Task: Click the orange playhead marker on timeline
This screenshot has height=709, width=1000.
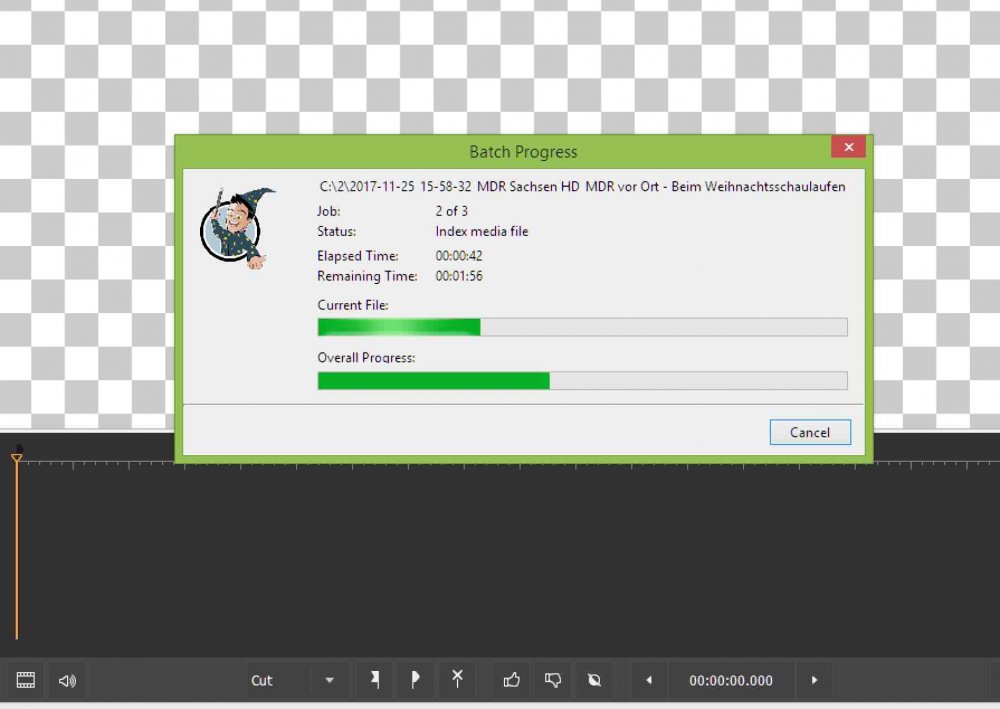Action: 17,458
